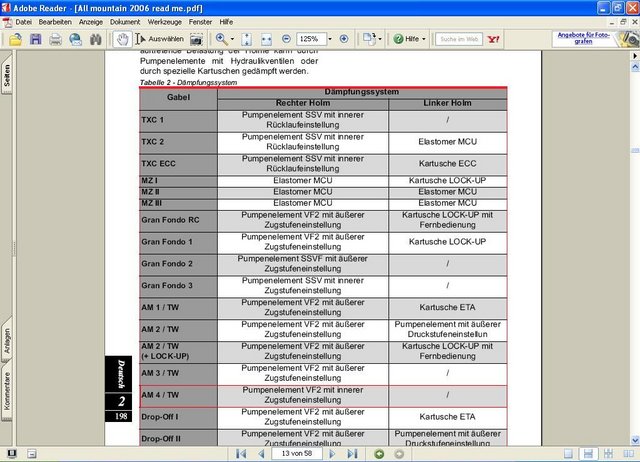Viewport: 640px width, 462px height.
Task: Click the scroll down arrow of vertical scrollbar
Action: [635, 440]
